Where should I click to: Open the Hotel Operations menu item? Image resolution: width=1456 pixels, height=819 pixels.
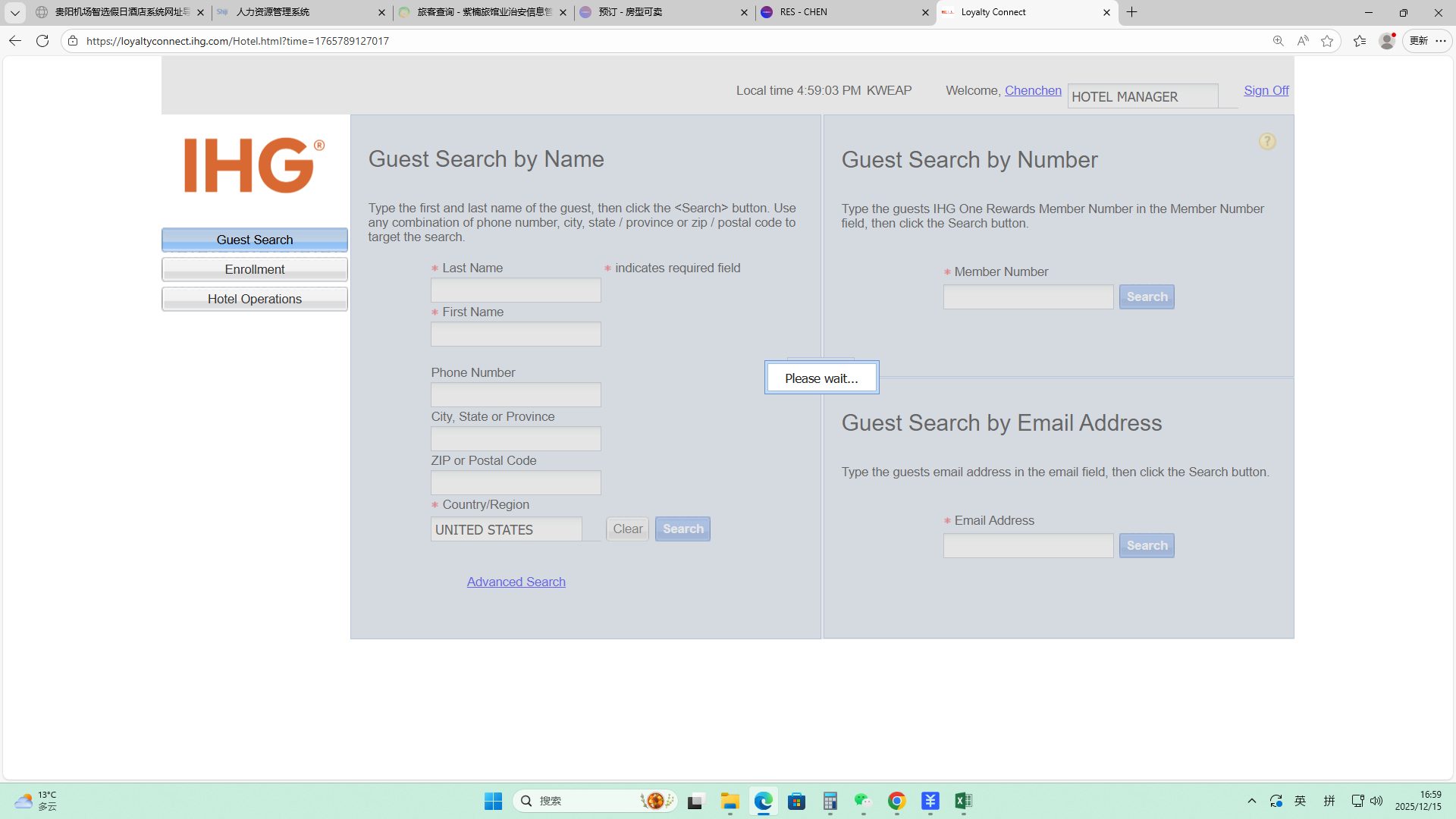click(x=255, y=299)
